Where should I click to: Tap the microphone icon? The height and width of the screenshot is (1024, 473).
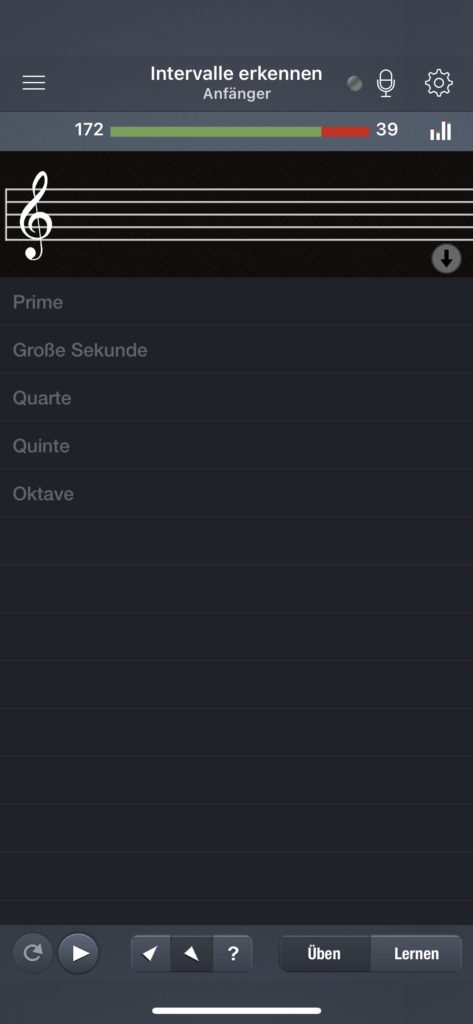[x=386, y=83]
